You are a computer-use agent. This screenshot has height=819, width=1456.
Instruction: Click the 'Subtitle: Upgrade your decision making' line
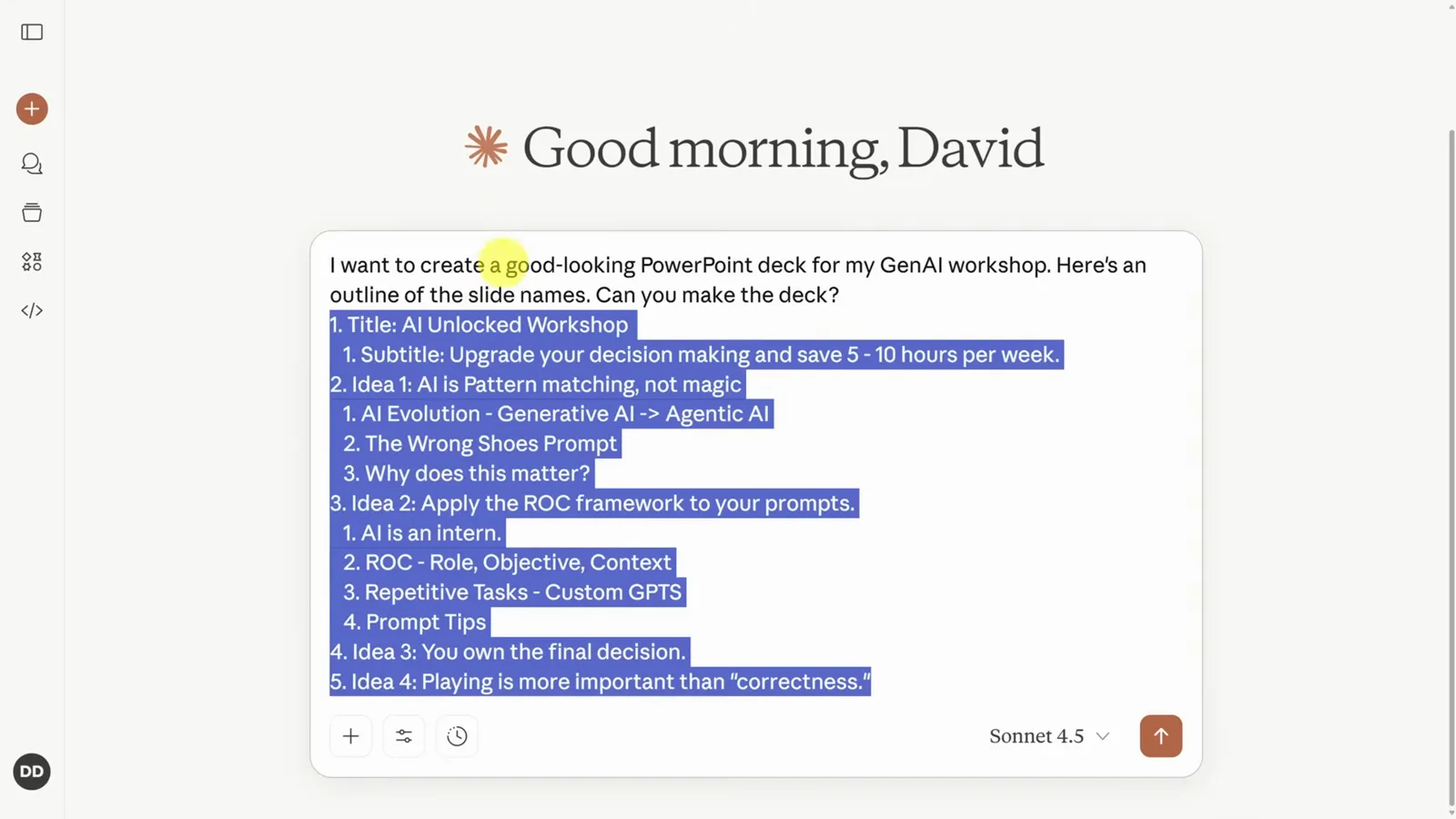point(702,355)
